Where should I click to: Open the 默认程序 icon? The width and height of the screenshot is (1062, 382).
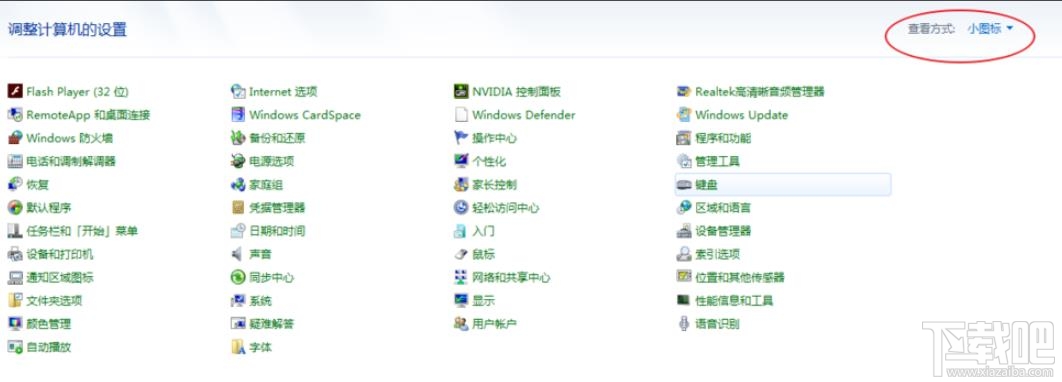pos(15,207)
